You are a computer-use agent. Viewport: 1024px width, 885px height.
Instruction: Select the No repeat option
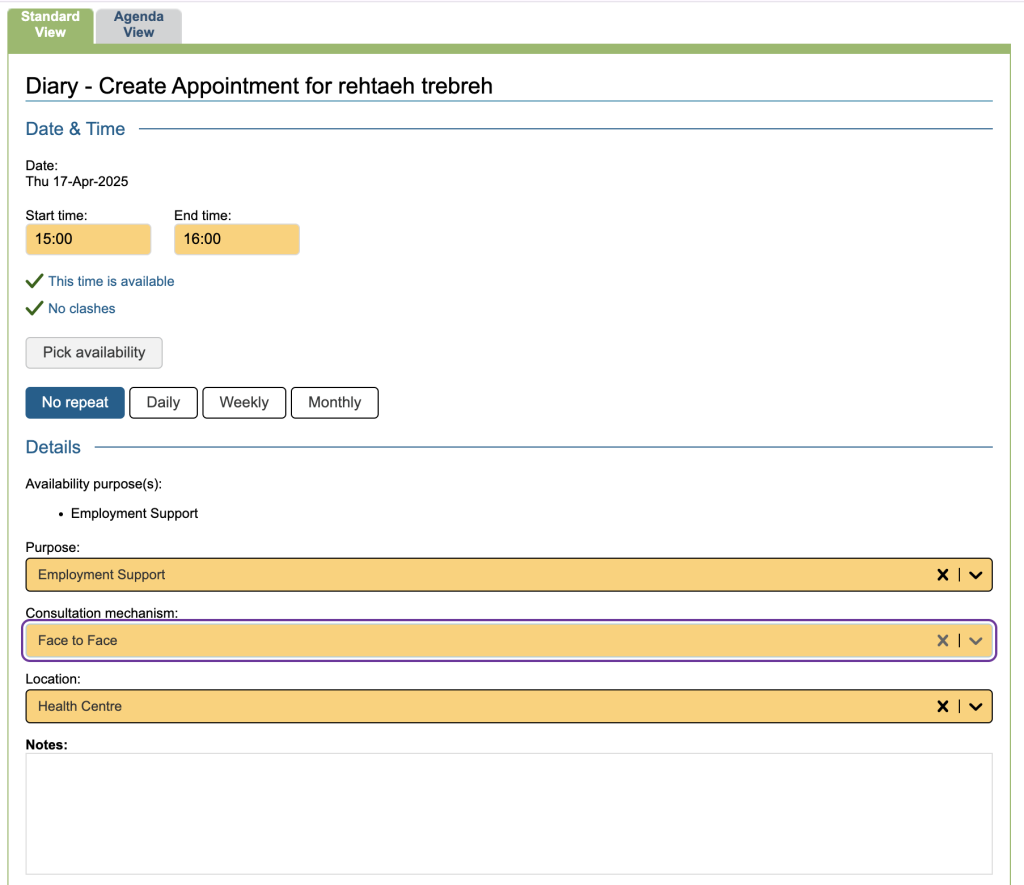pos(75,403)
